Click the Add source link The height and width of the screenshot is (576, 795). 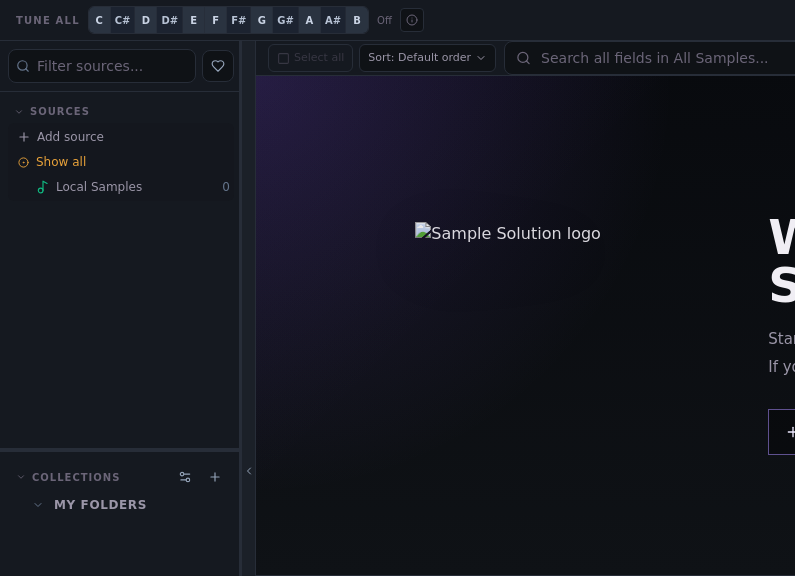(70, 137)
